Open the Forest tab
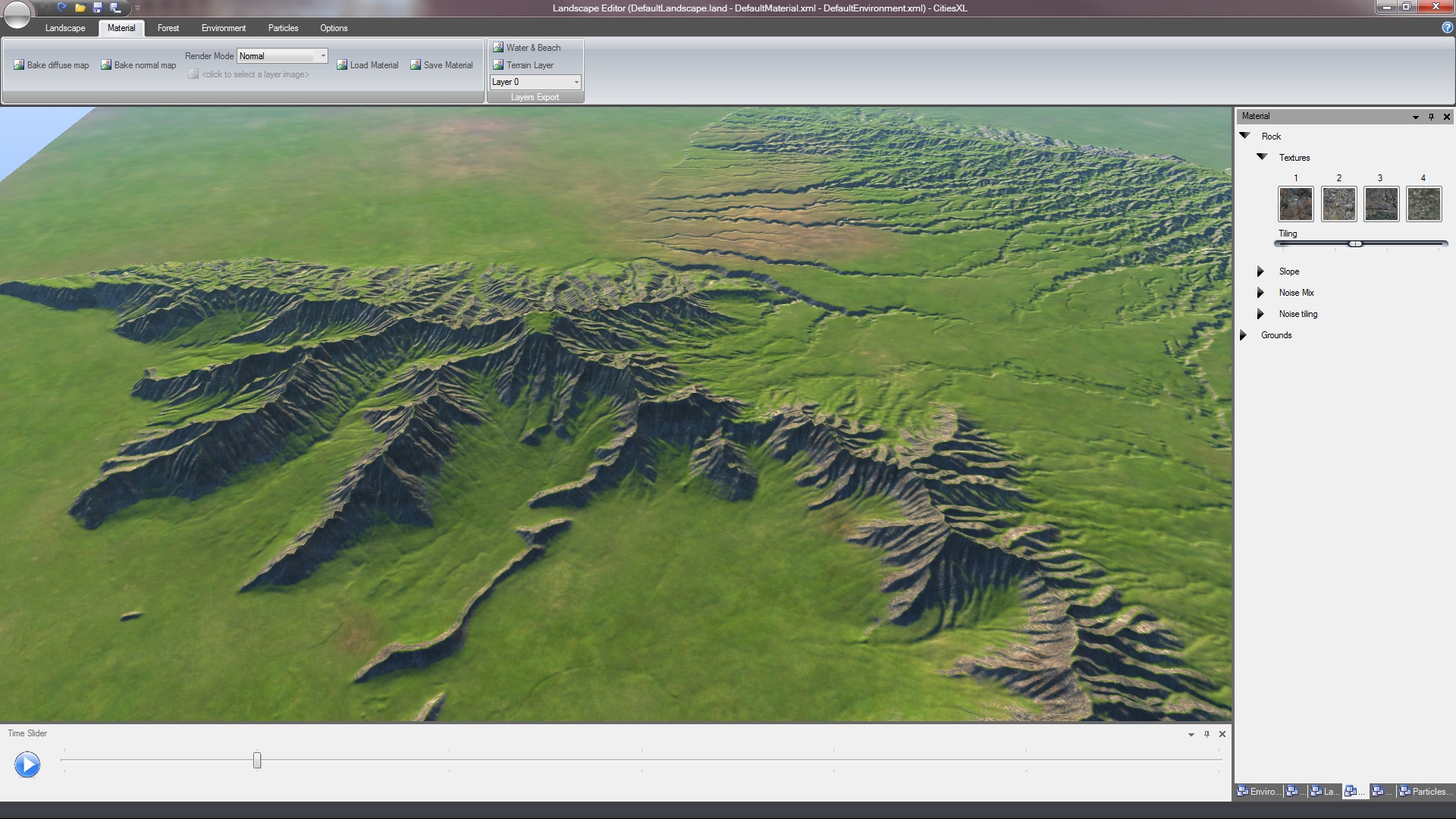Image resolution: width=1456 pixels, height=819 pixels. point(168,28)
